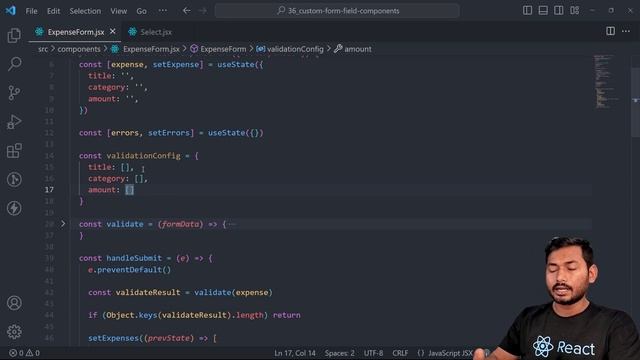Click the minimap code overview

coord(606,82)
